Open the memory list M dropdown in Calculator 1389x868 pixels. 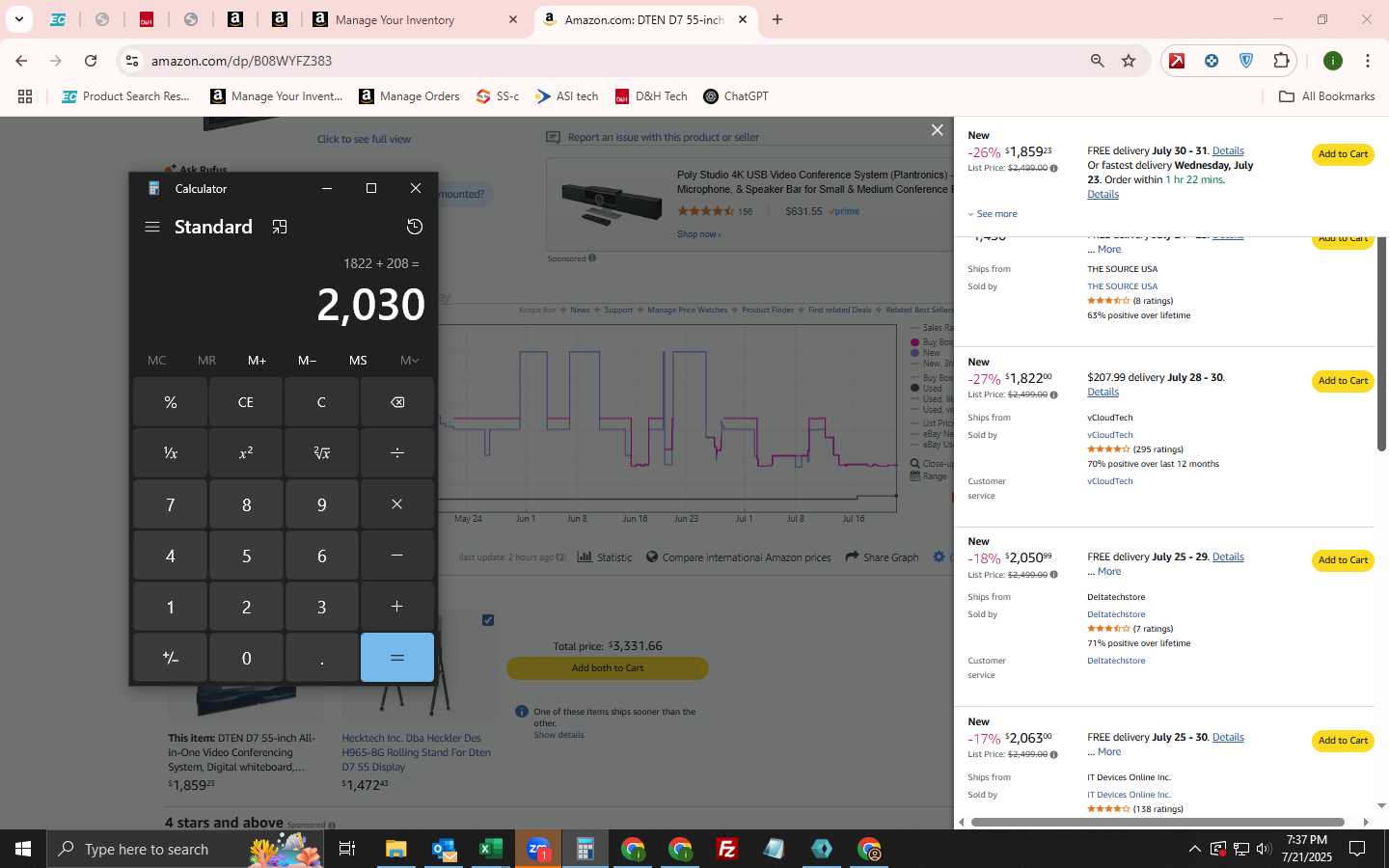coord(409,360)
